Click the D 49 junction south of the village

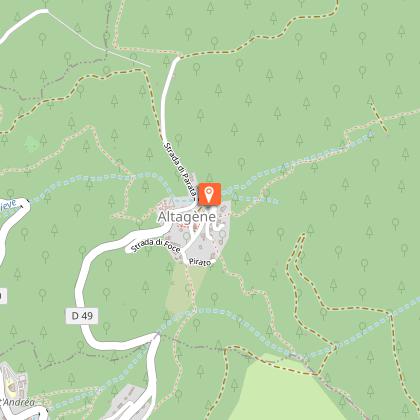pos(155,336)
